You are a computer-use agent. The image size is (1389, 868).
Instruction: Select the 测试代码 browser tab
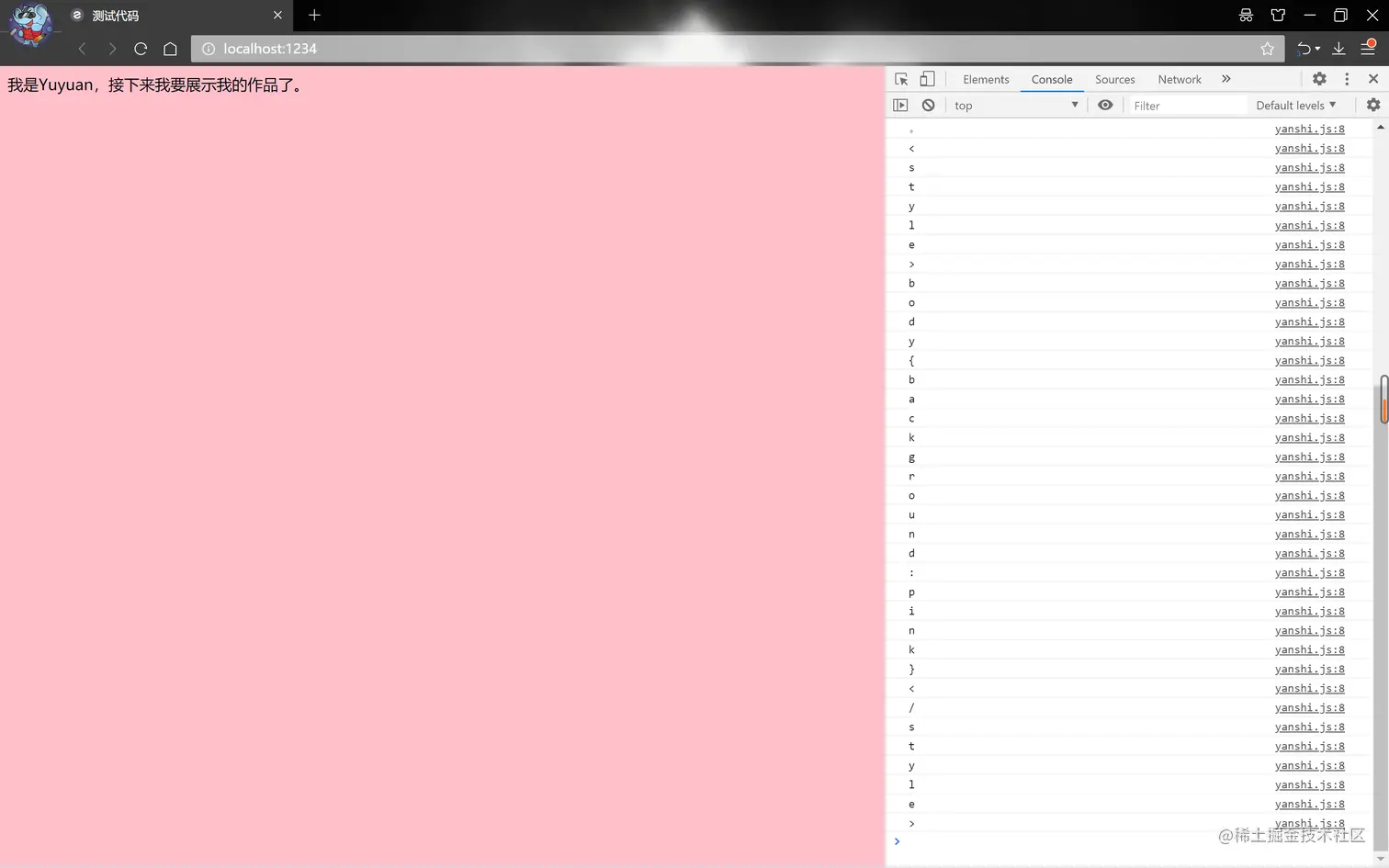click(176, 16)
